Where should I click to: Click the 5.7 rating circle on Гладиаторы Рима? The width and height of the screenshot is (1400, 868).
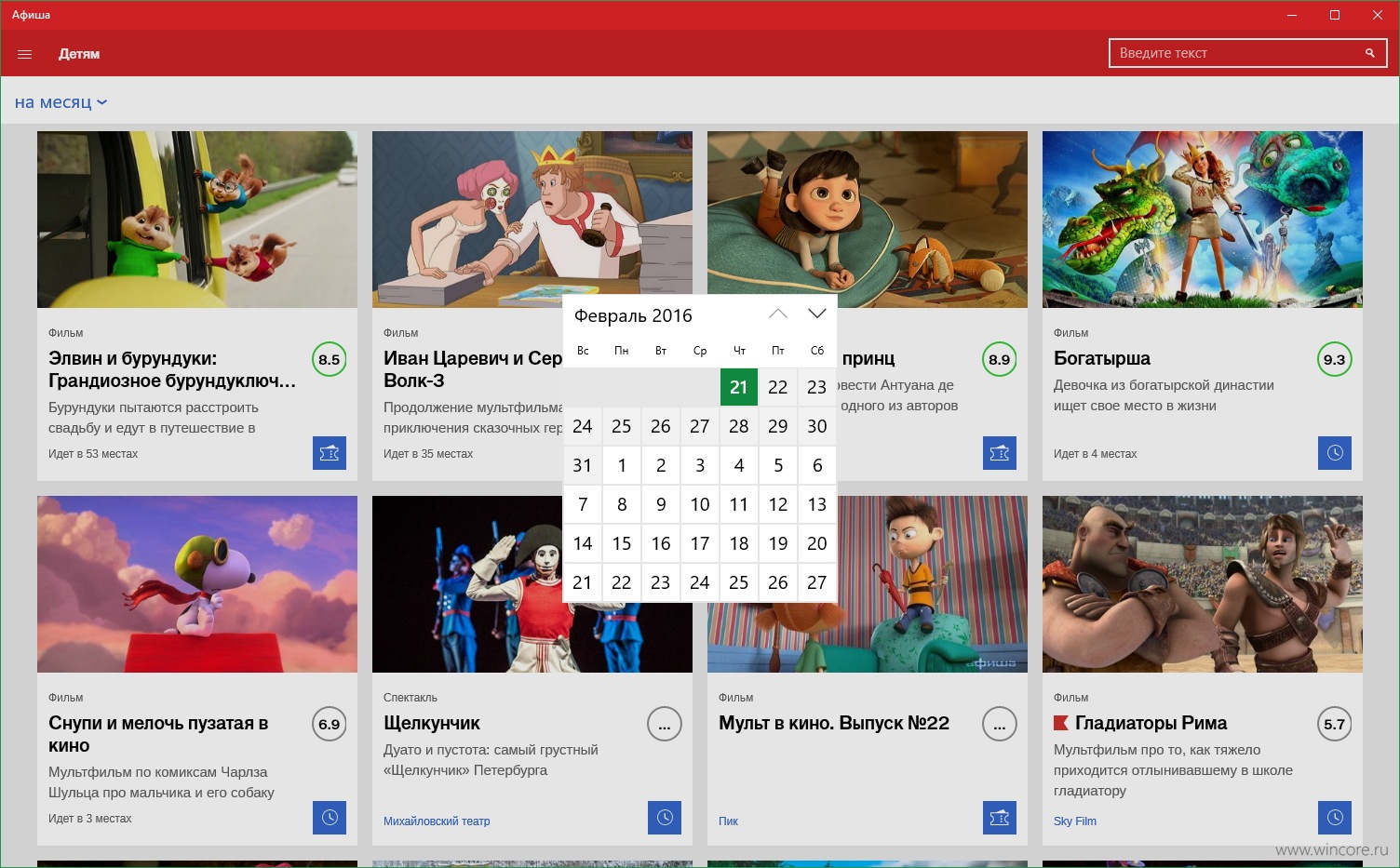tap(1335, 724)
